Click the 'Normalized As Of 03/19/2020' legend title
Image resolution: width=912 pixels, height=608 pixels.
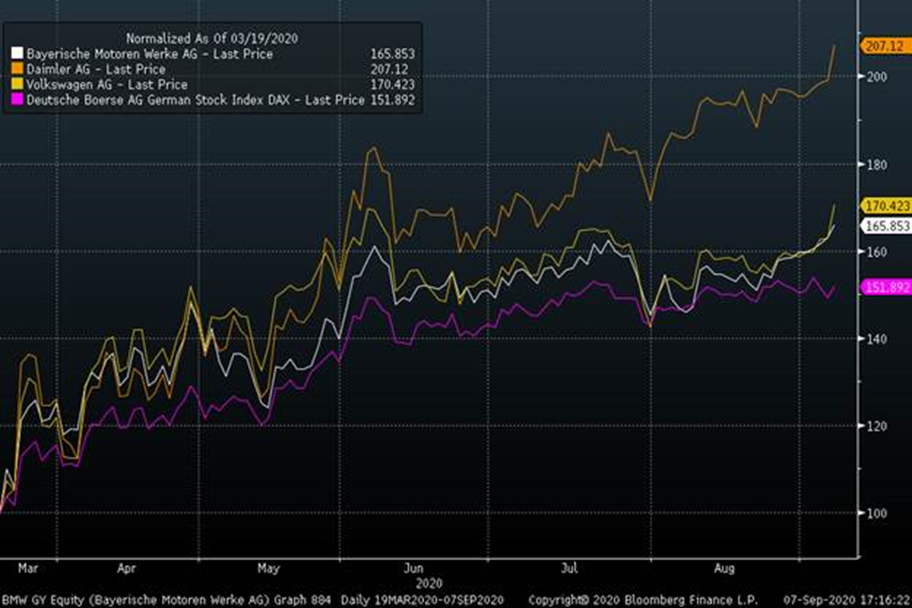click(x=212, y=38)
